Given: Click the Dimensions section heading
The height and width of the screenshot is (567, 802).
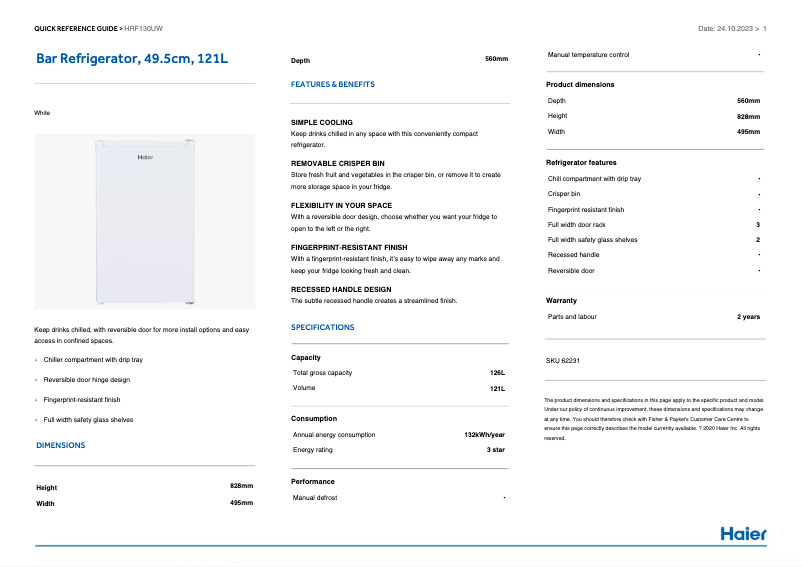Looking at the screenshot, I should pyautogui.click(x=60, y=445).
